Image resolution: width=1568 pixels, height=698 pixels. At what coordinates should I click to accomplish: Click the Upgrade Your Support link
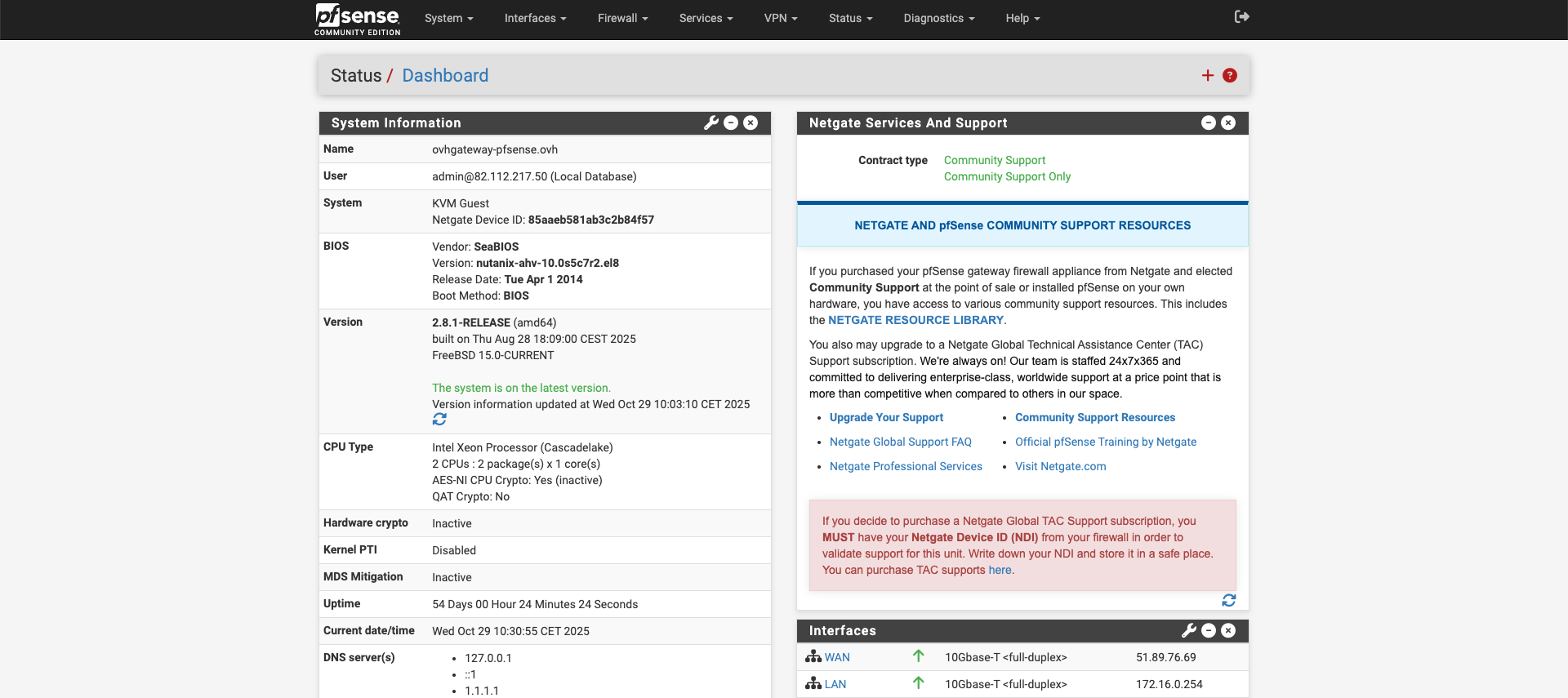tap(886, 417)
